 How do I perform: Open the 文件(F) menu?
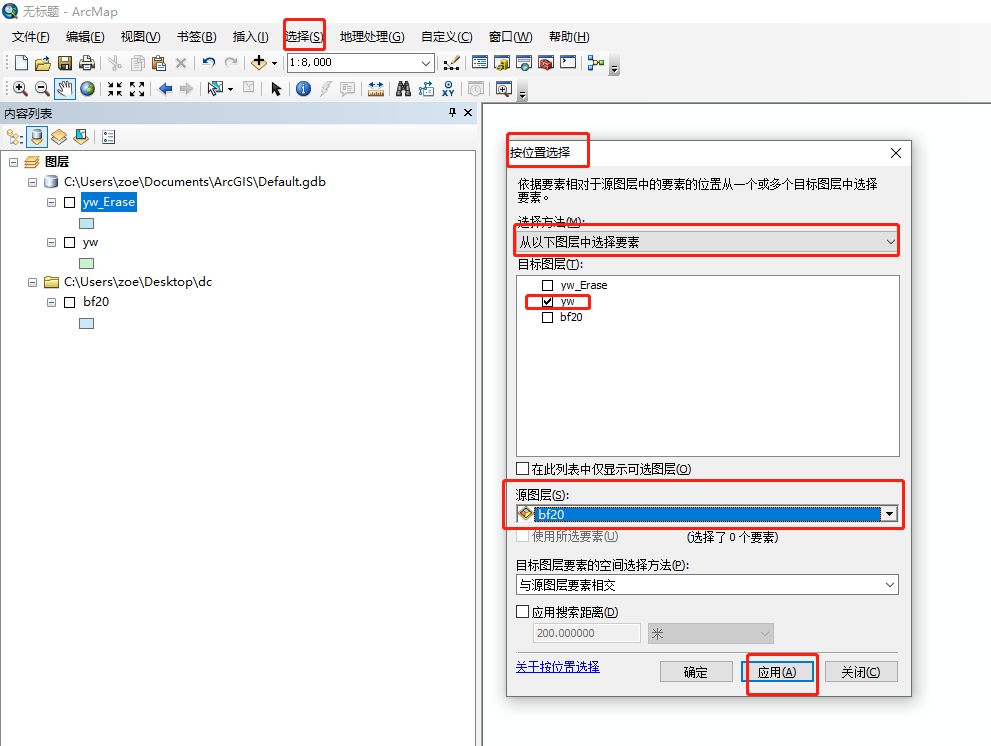(x=30, y=37)
